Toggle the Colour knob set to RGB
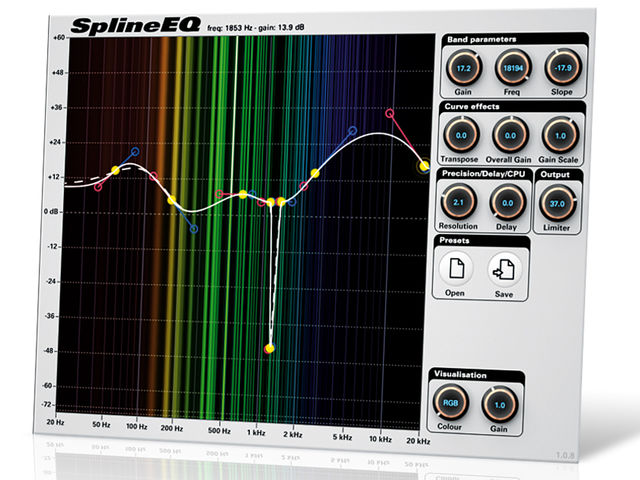 point(450,403)
